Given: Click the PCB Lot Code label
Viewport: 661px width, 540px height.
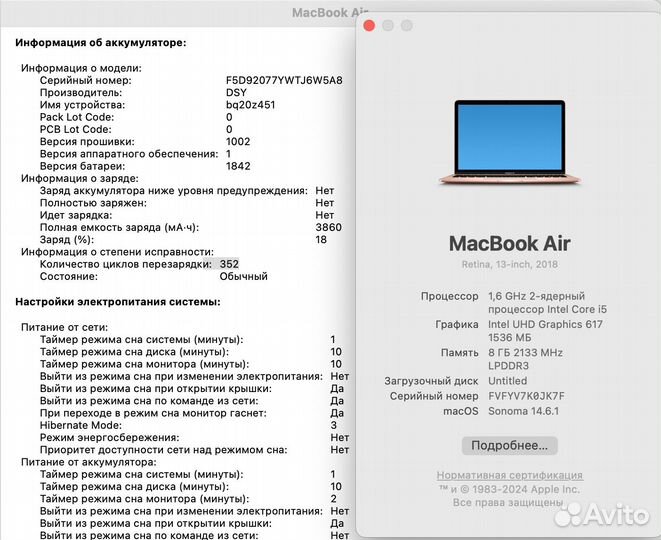Looking at the screenshot, I should (x=76, y=129).
